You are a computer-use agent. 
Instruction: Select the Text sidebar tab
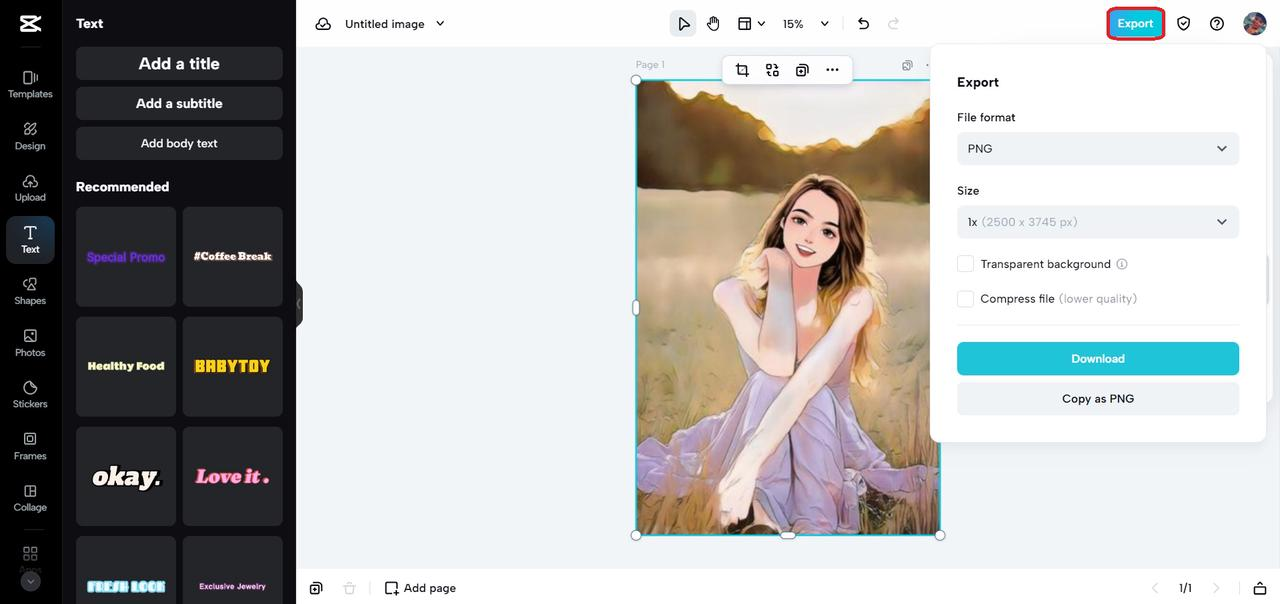[x=30, y=239]
